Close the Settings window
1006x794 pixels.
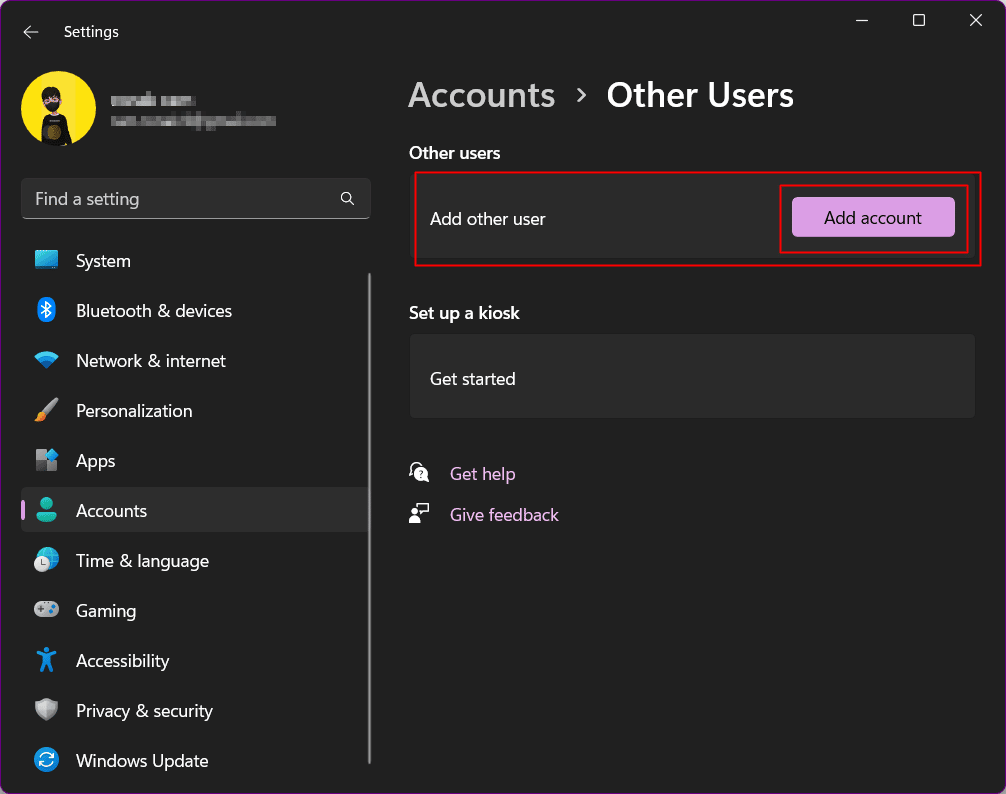click(976, 21)
